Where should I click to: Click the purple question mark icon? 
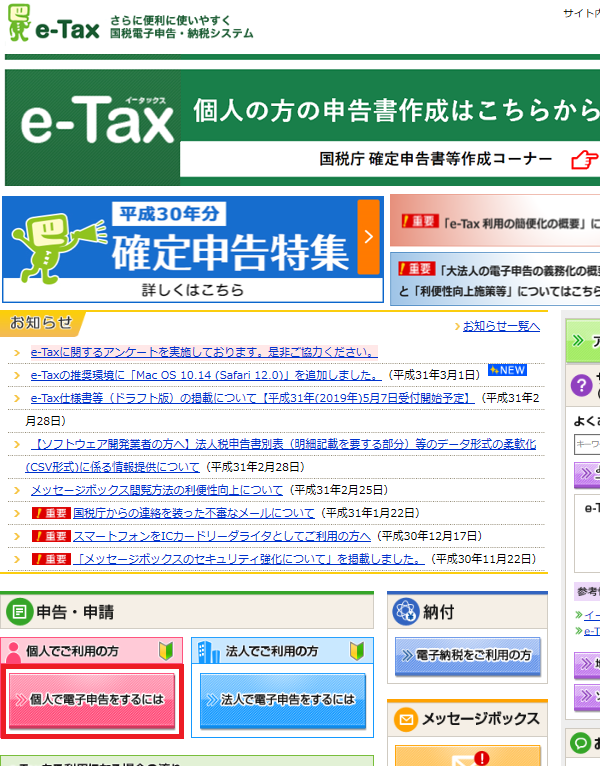coord(581,386)
